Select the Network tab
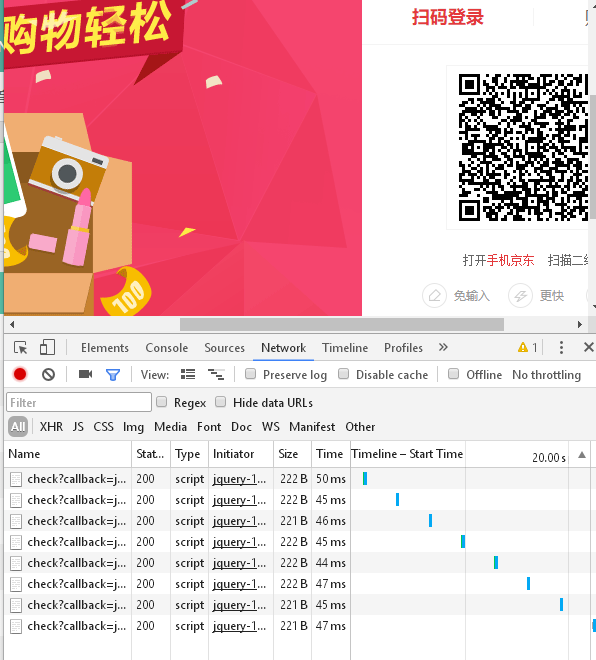Viewport: 596px width, 660px height. [x=283, y=348]
